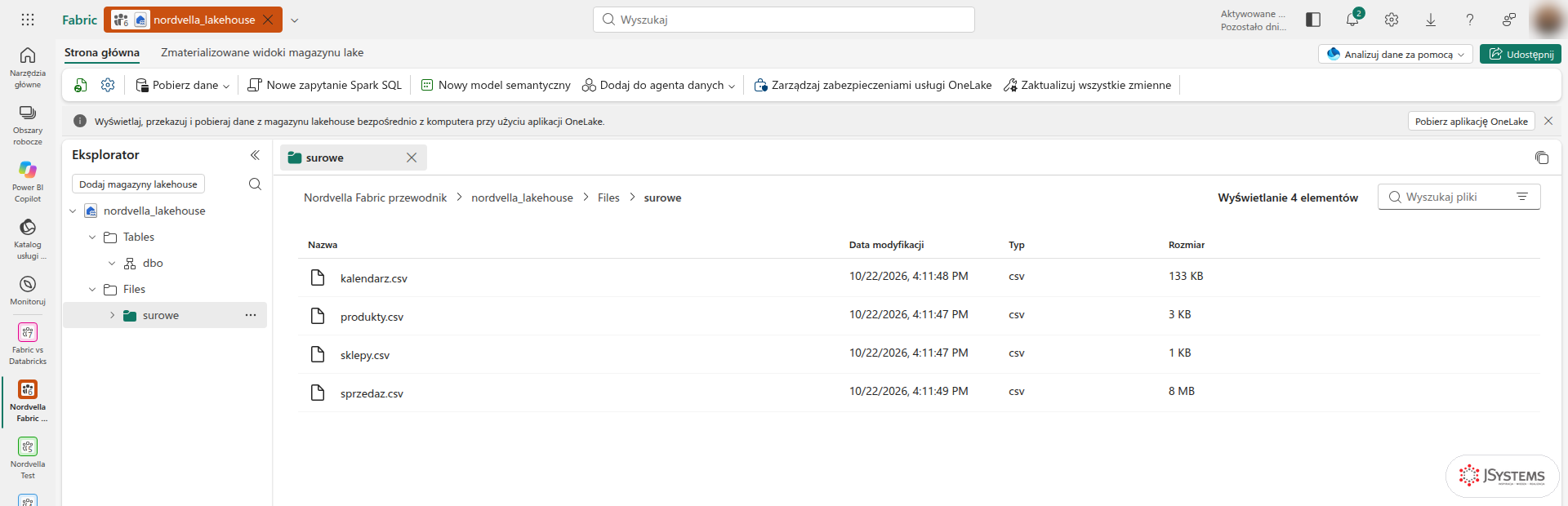Viewport: 1568px width, 506px height.
Task: Expand the surowe folder node
Action: [x=112, y=315]
